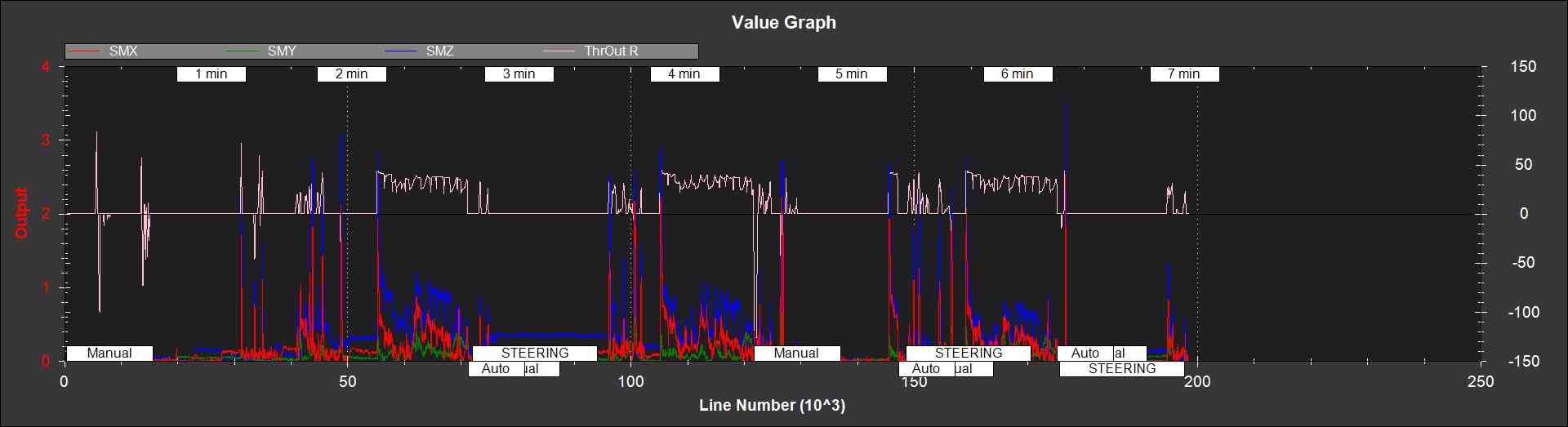
Task: Toggle the SMY series in legend
Action: click(282, 51)
